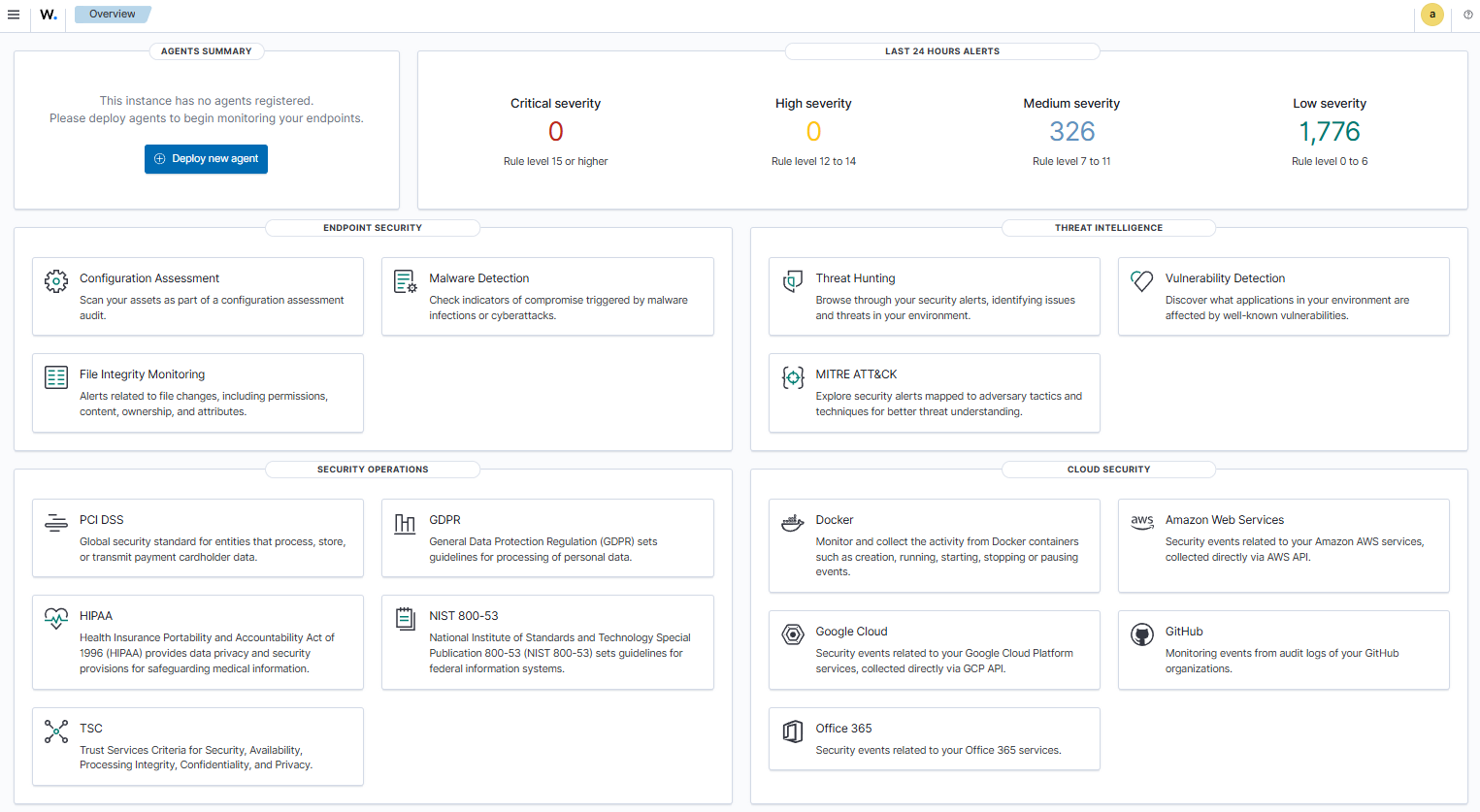Click the Docker whale icon

pyautogui.click(x=793, y=523)
